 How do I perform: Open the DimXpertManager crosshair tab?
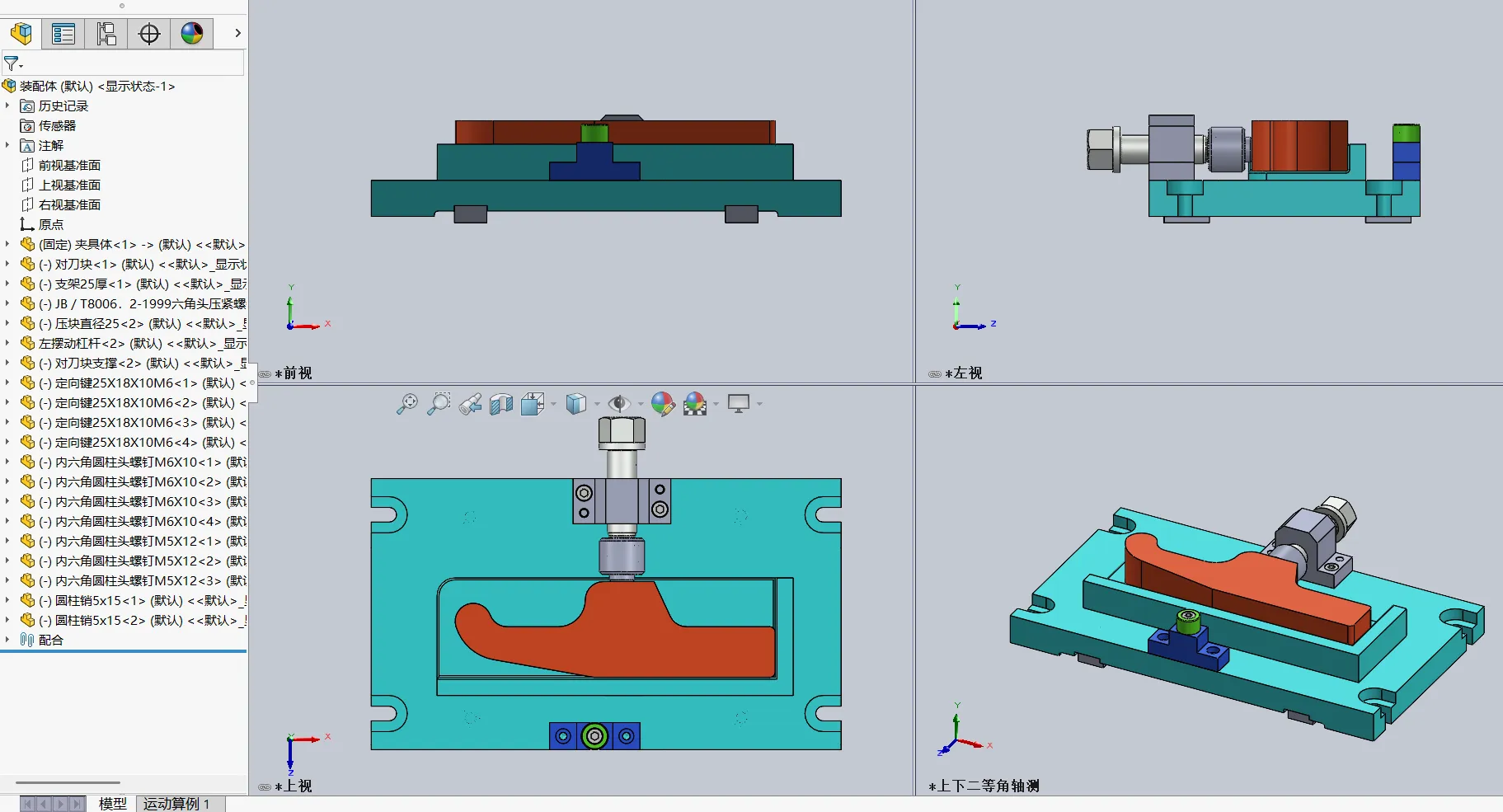[149, 34]
